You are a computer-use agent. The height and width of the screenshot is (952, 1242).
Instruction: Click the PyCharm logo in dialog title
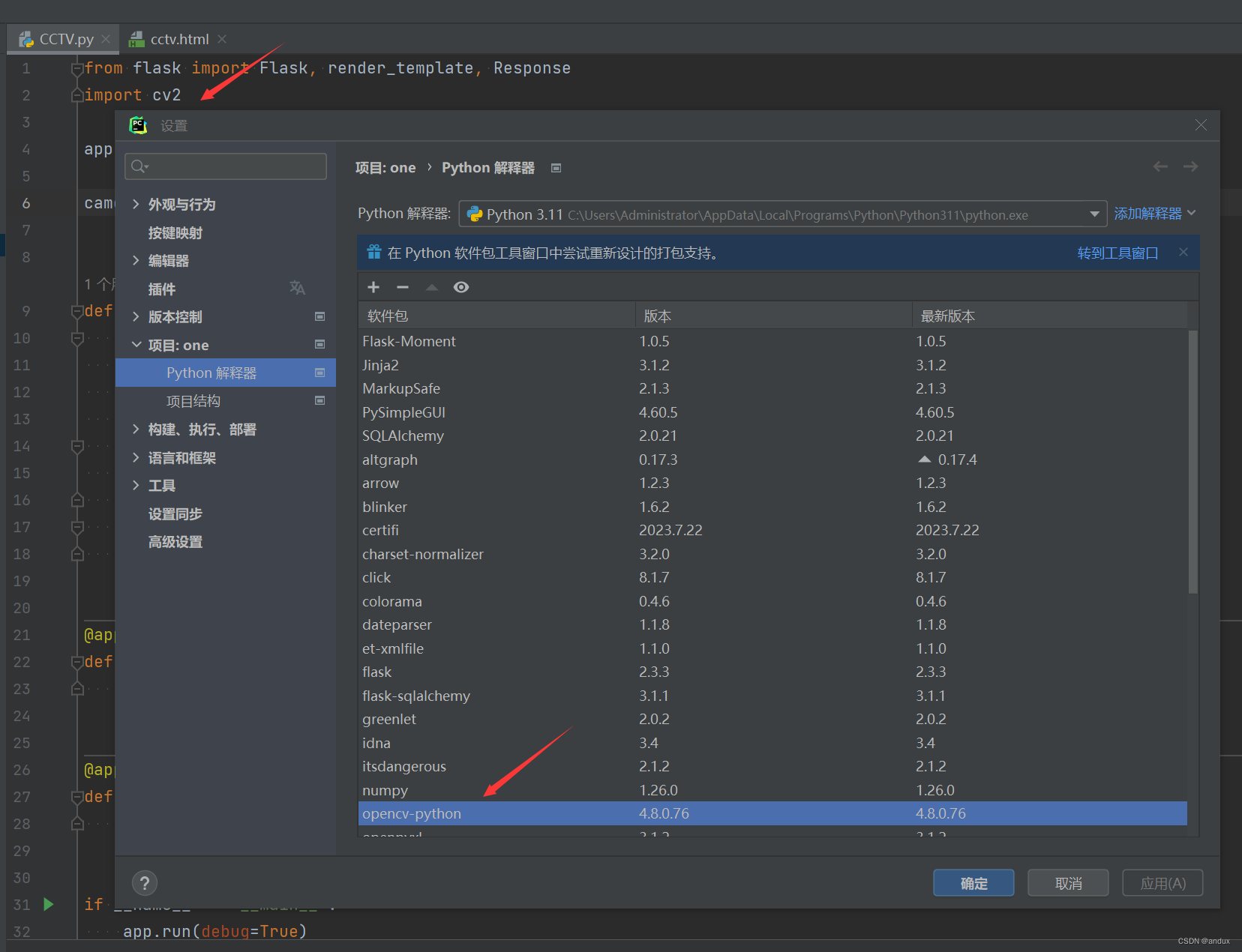(139, 125)
